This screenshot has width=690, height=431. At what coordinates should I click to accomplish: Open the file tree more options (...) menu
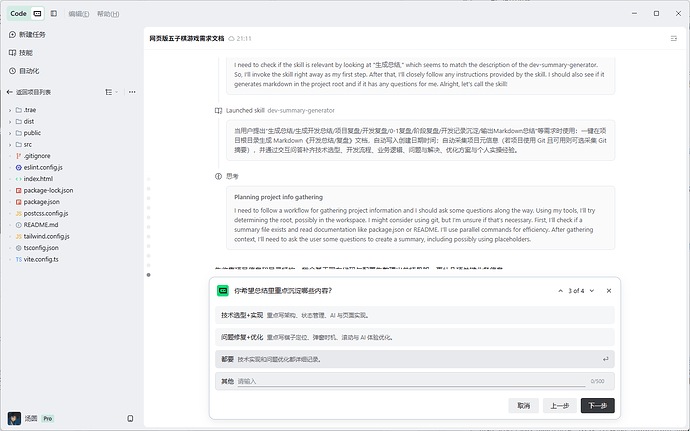click(x=132, y=92)
